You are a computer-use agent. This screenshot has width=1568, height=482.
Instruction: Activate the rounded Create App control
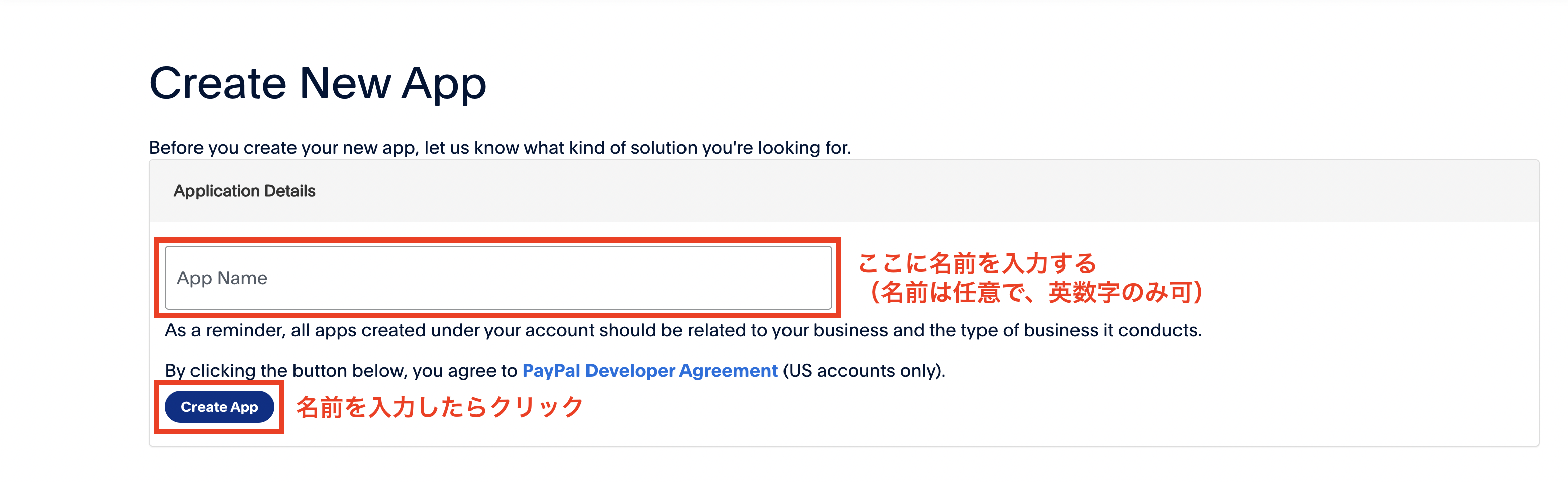220,407
